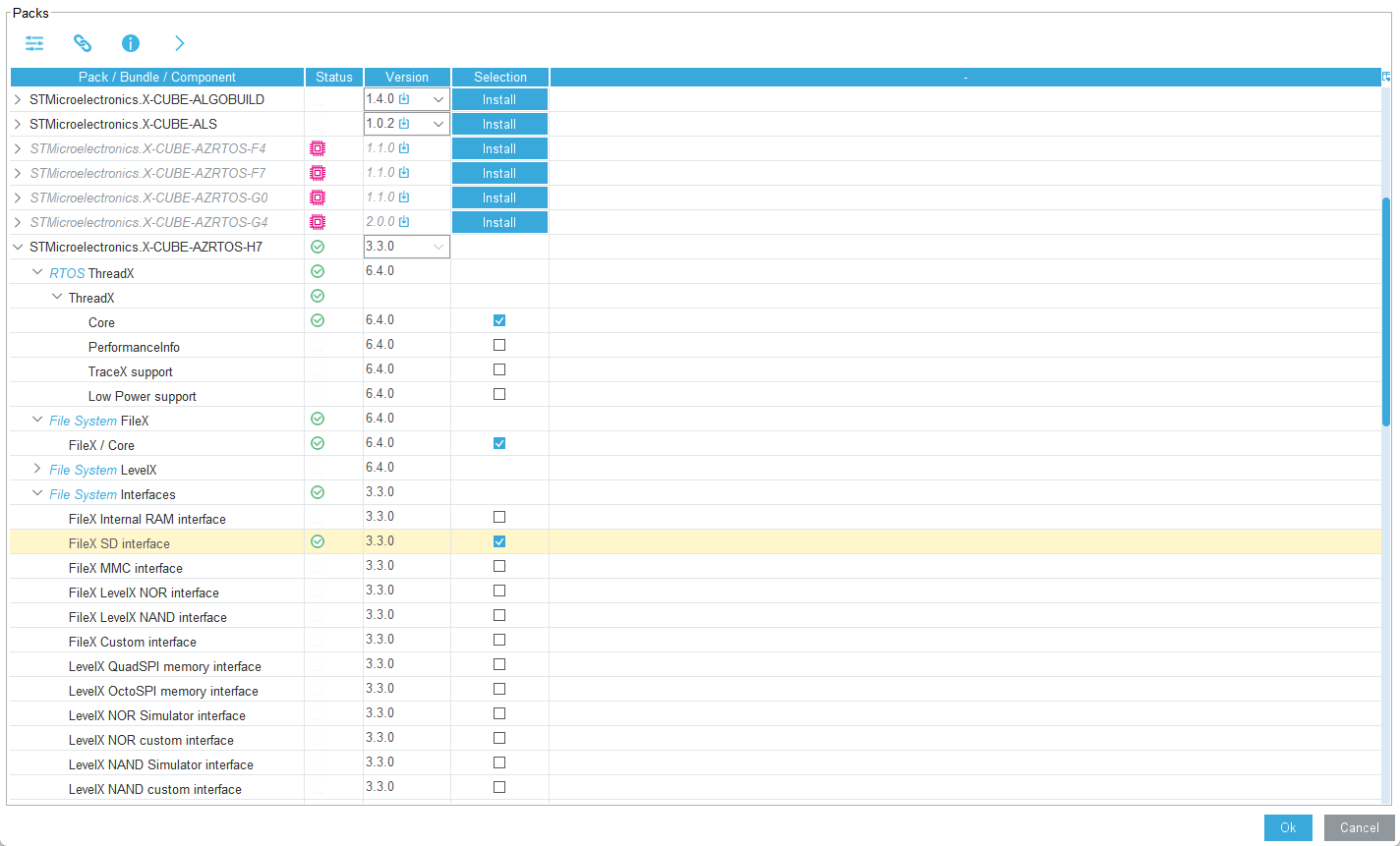Image resolution: width=1400 pixels, height=846 pixels.
Task: Enable LevelX NAND custom interface checkbox
Action: [x=499, y=787]
